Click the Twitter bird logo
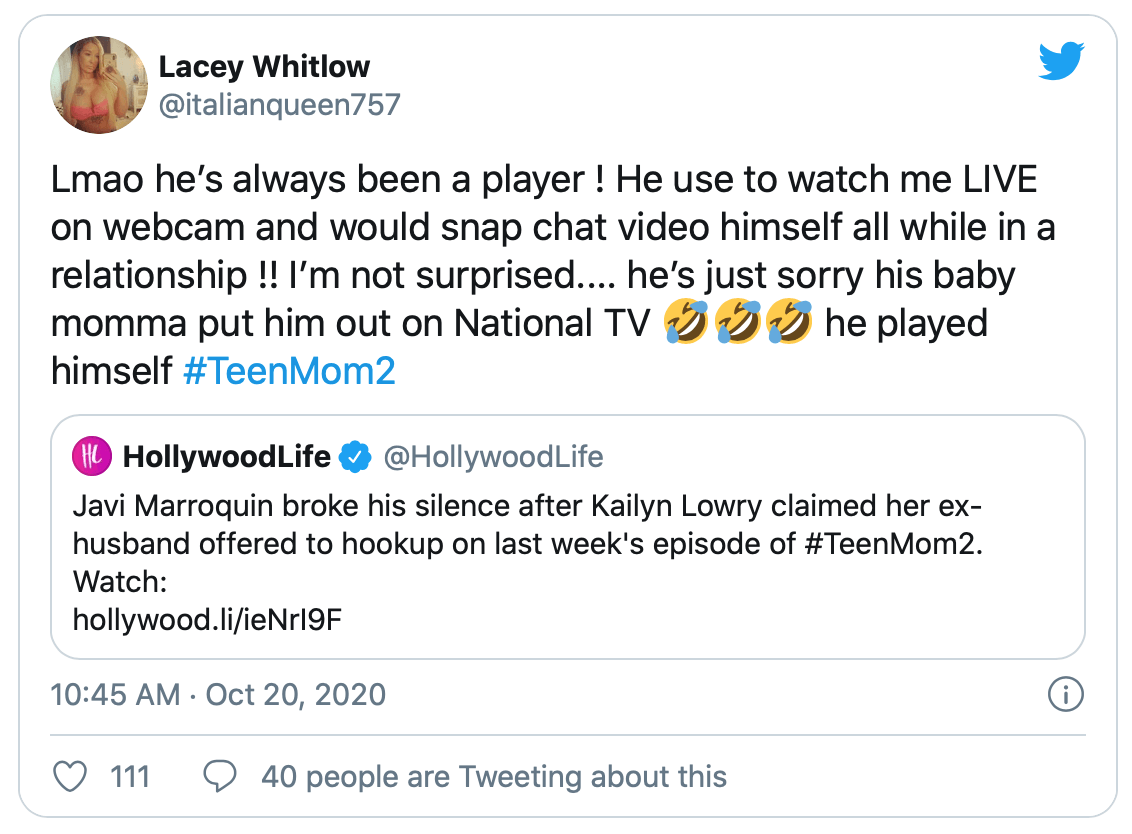The image size is (1132, 834). pos(1061,61)
